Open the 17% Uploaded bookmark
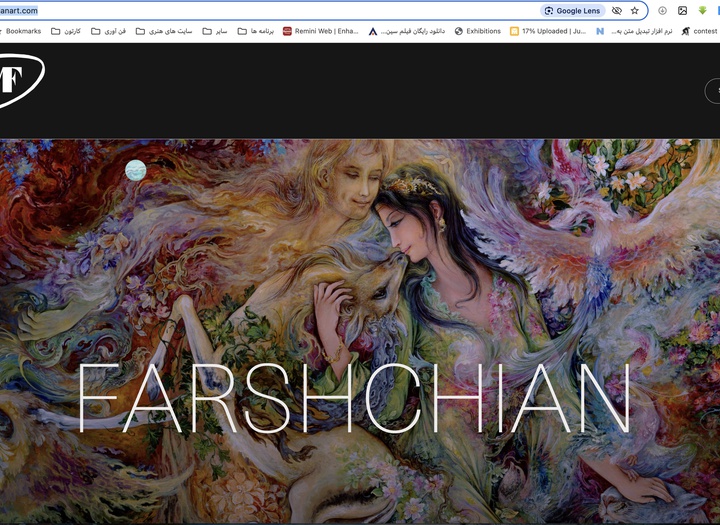This screenshot has height=525, width=720. [548, 31]
